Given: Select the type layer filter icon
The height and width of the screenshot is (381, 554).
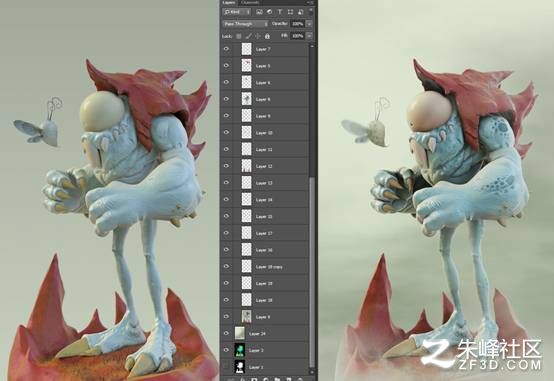Looking at the screenshot, I should coord(280,12).
